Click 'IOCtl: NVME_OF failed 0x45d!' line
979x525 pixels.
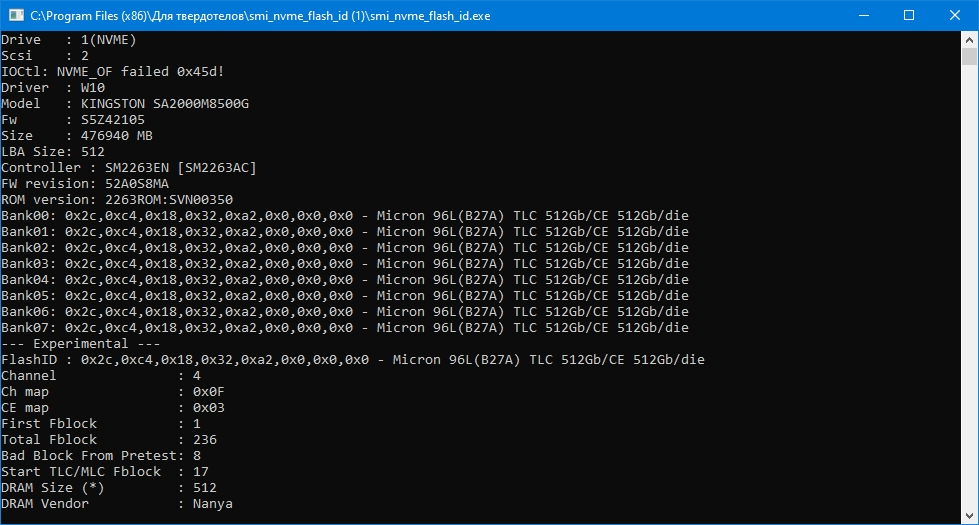[112, 72]
